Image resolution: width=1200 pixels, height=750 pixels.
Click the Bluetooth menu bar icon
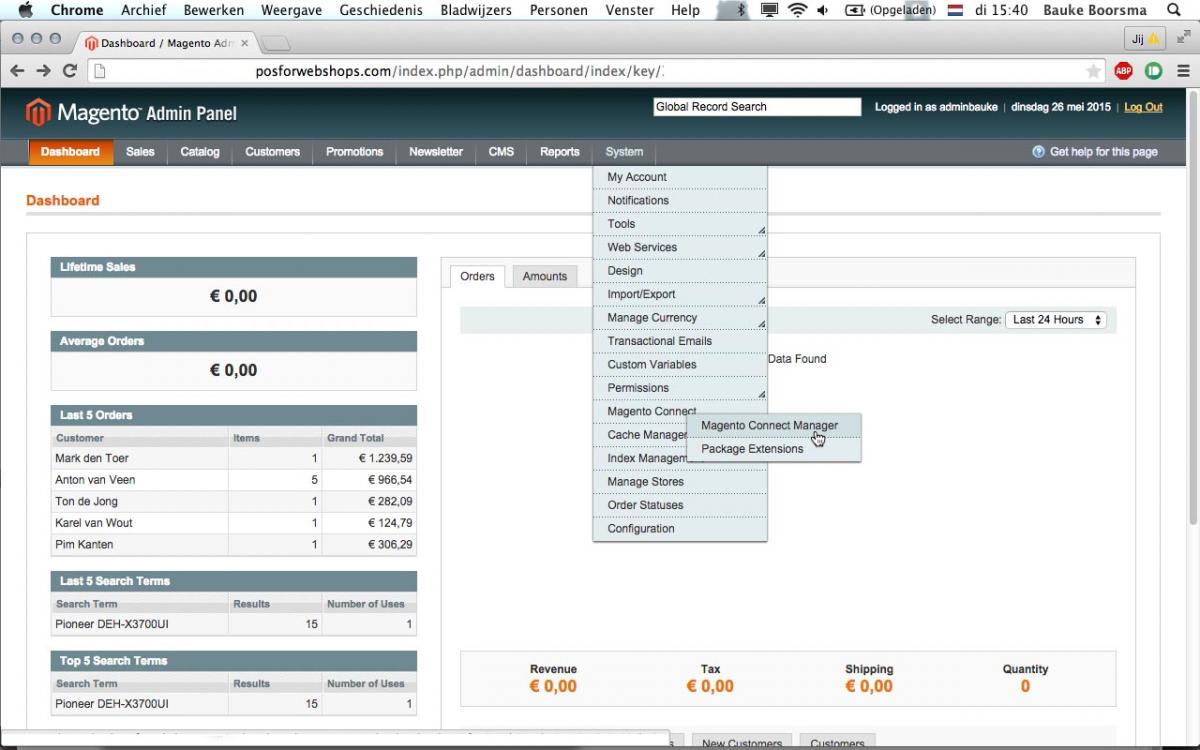click(741, 10)
